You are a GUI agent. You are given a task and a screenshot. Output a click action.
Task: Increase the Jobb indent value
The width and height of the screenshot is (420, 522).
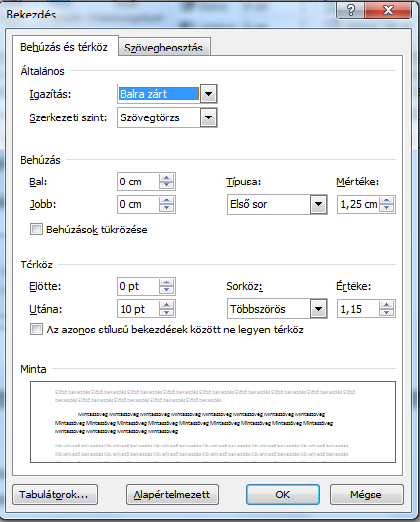click(167, 200)
